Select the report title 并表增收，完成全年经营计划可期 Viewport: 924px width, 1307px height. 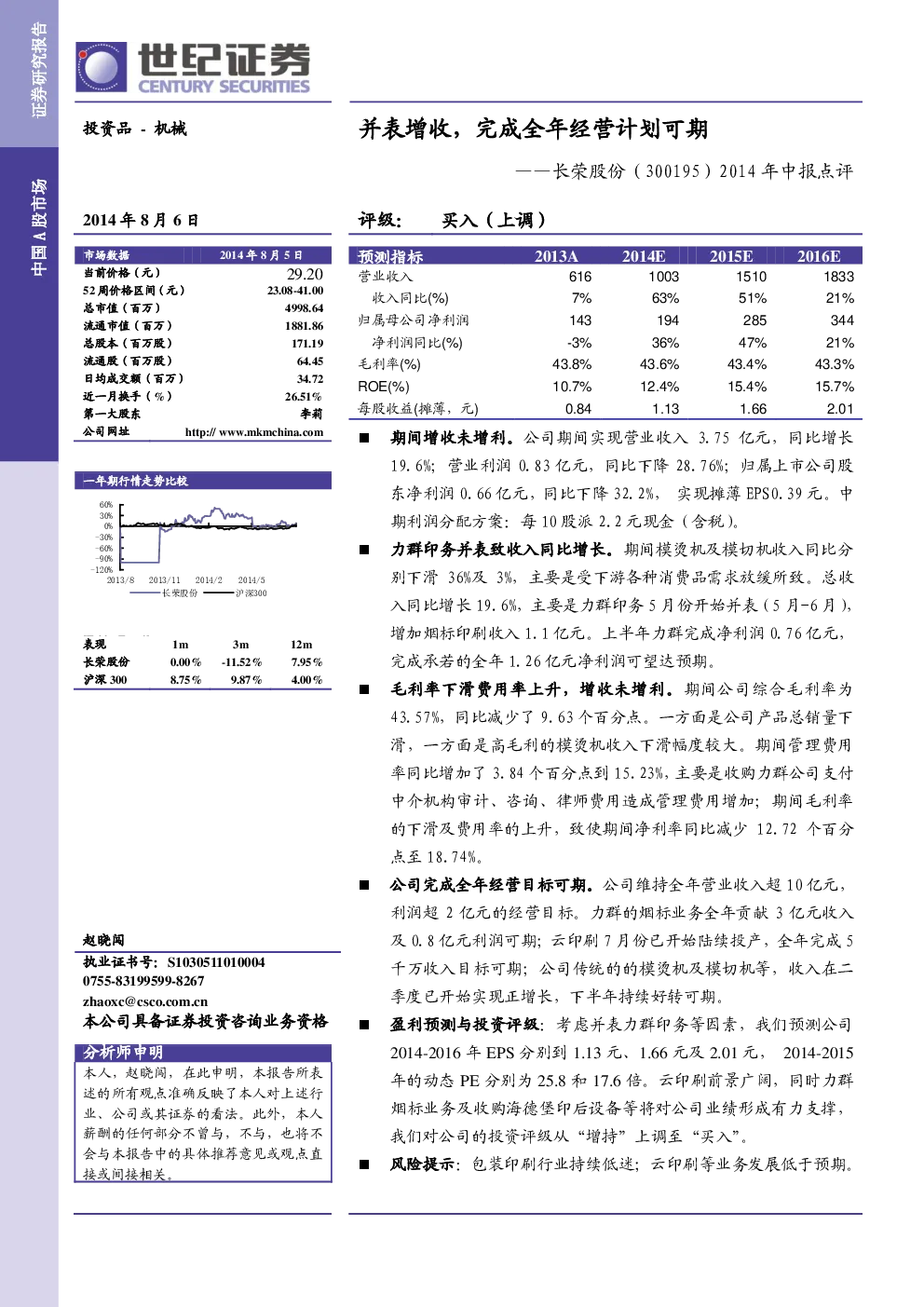534,129
